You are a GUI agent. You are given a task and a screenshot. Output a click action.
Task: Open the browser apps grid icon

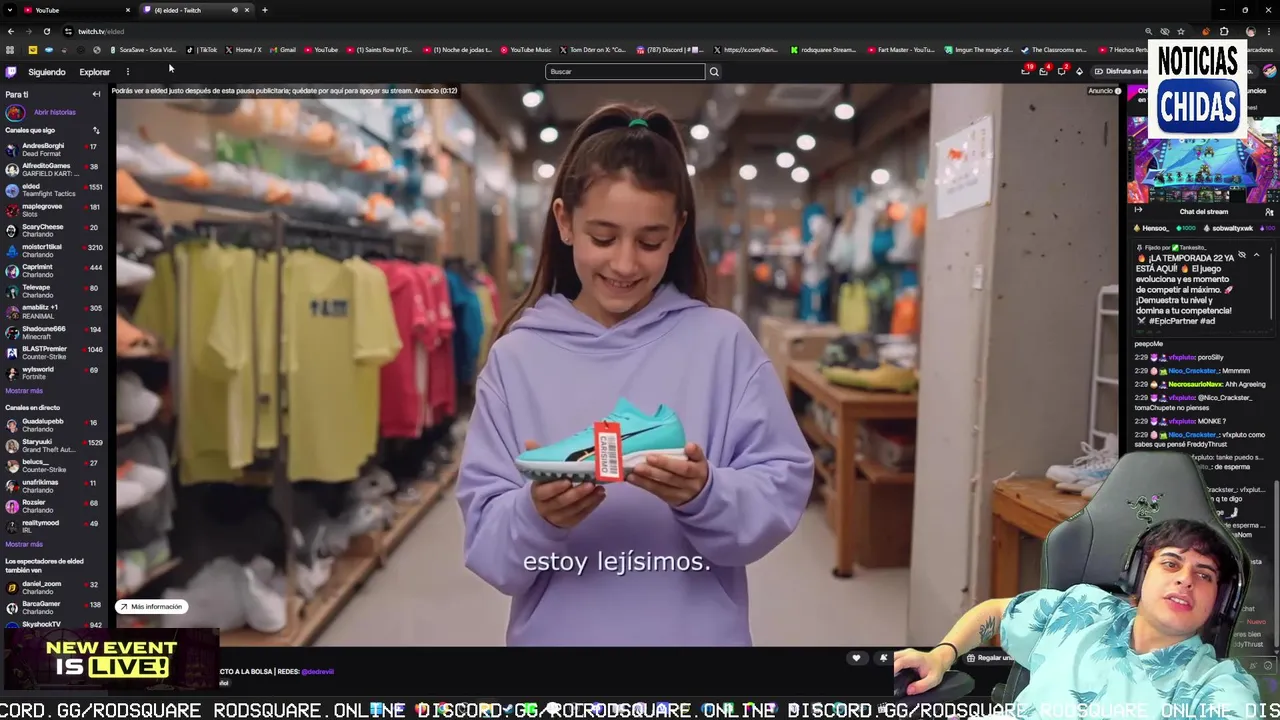click(x=10, y=50)
